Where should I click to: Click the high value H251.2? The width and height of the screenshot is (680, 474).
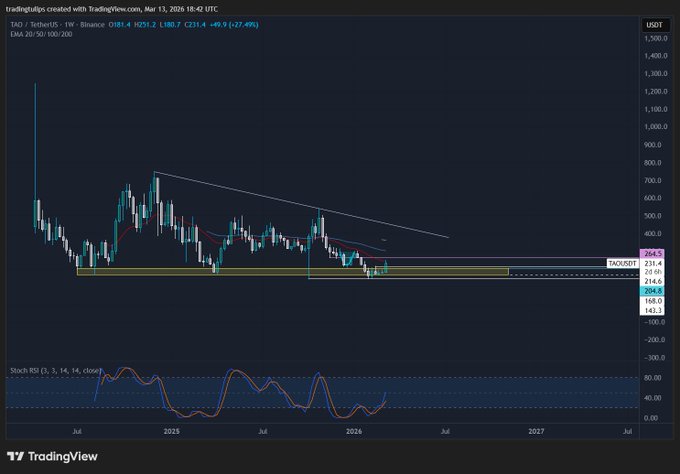coord(145,25)
